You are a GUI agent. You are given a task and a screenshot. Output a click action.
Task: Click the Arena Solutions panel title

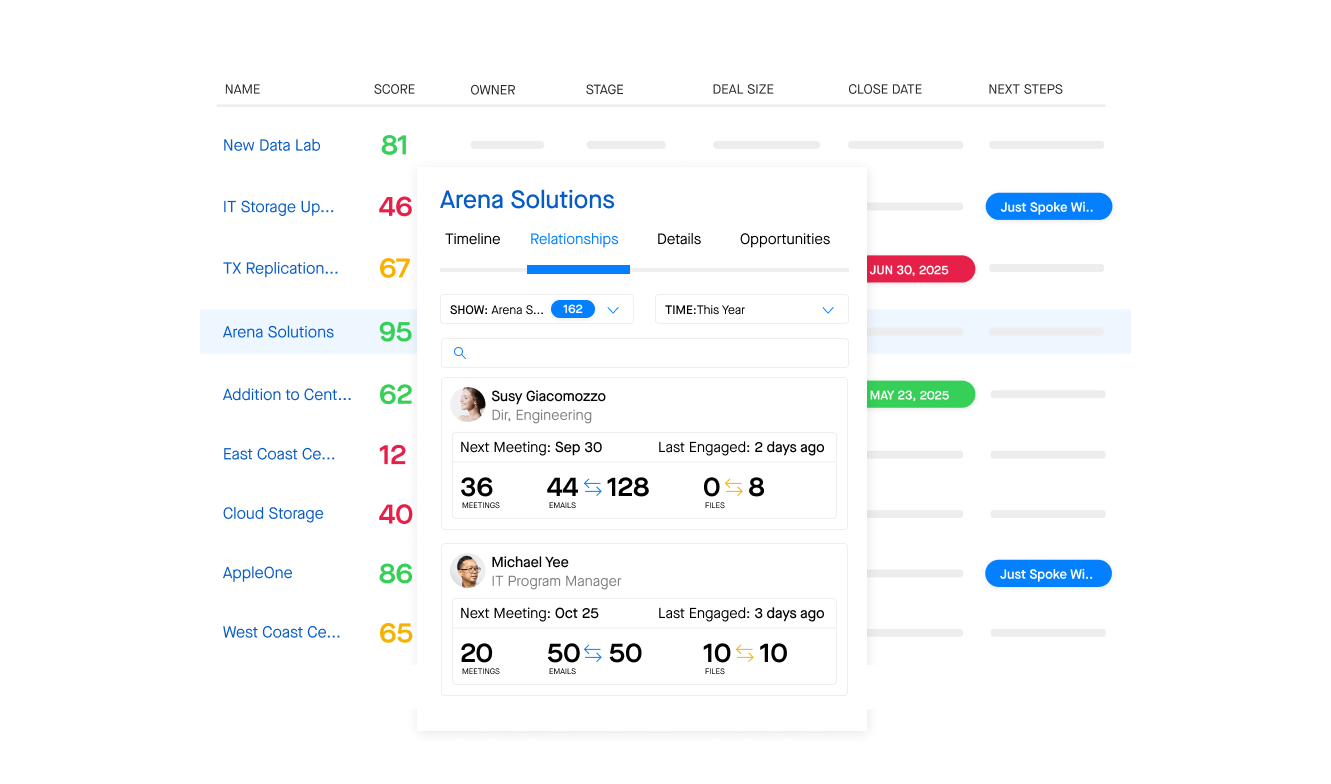[528, 200]
